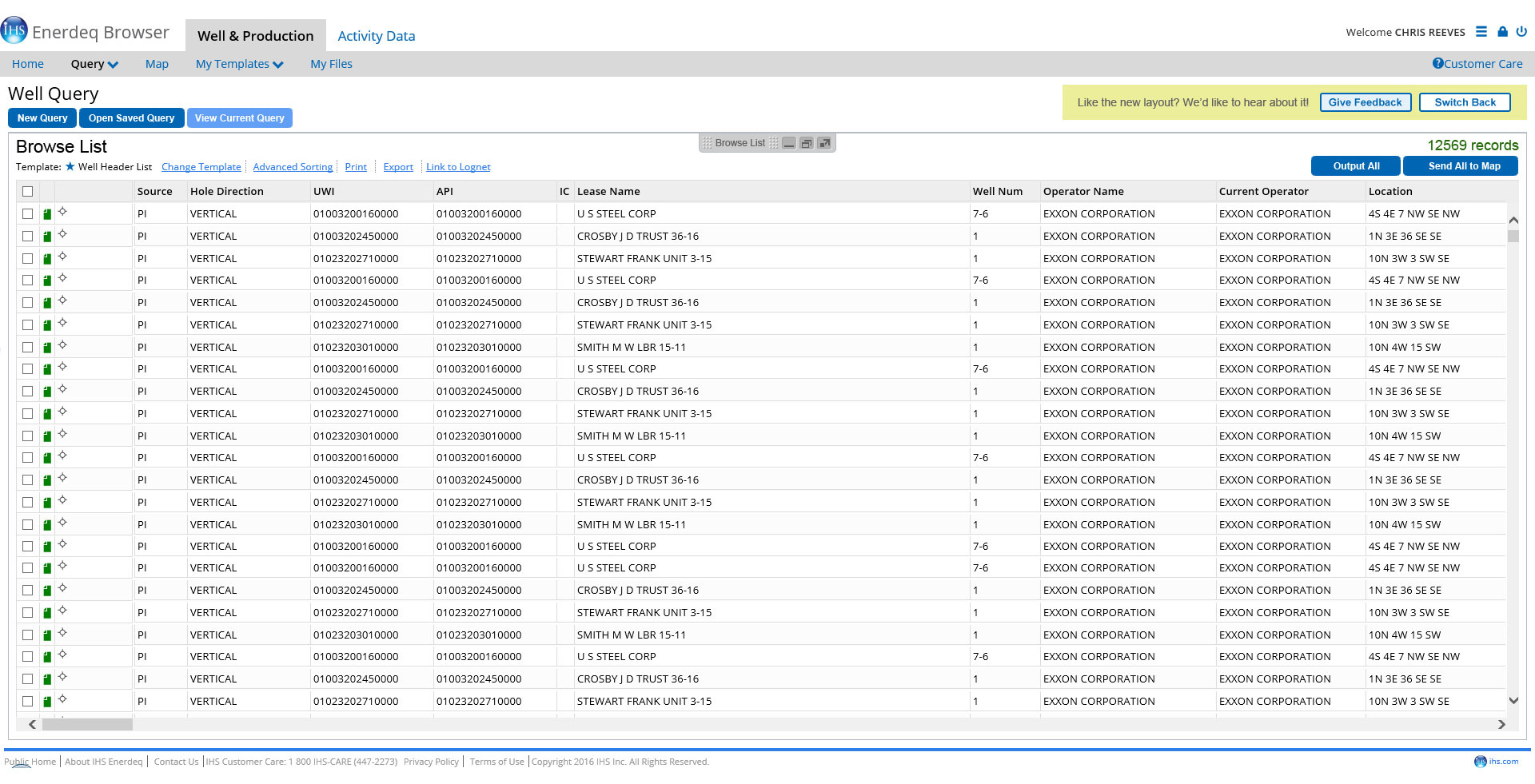Click green document icon in first STEWART FRANK UNIT row
Viewport: 1535px width, 784px height.
[47, 259]
